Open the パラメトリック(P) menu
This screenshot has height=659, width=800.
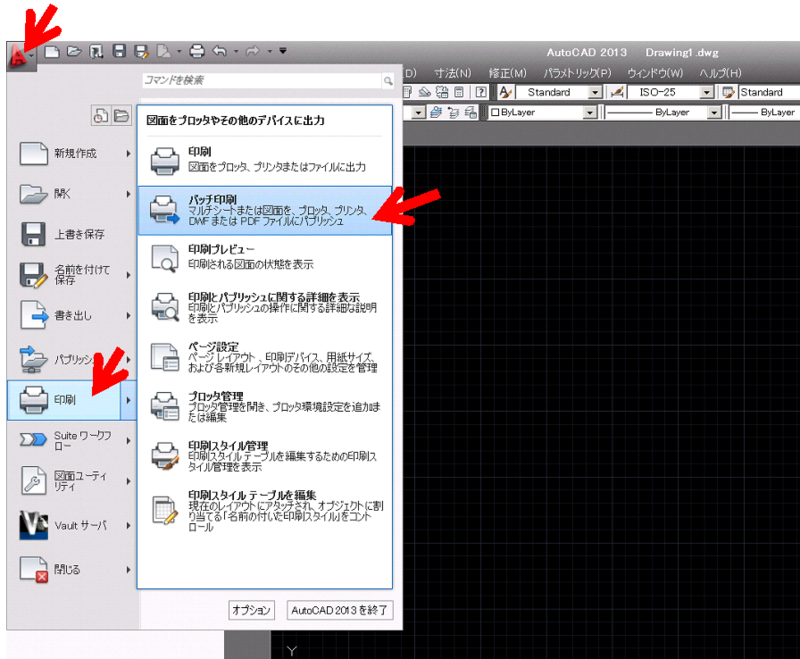click(x=577, y=73)
